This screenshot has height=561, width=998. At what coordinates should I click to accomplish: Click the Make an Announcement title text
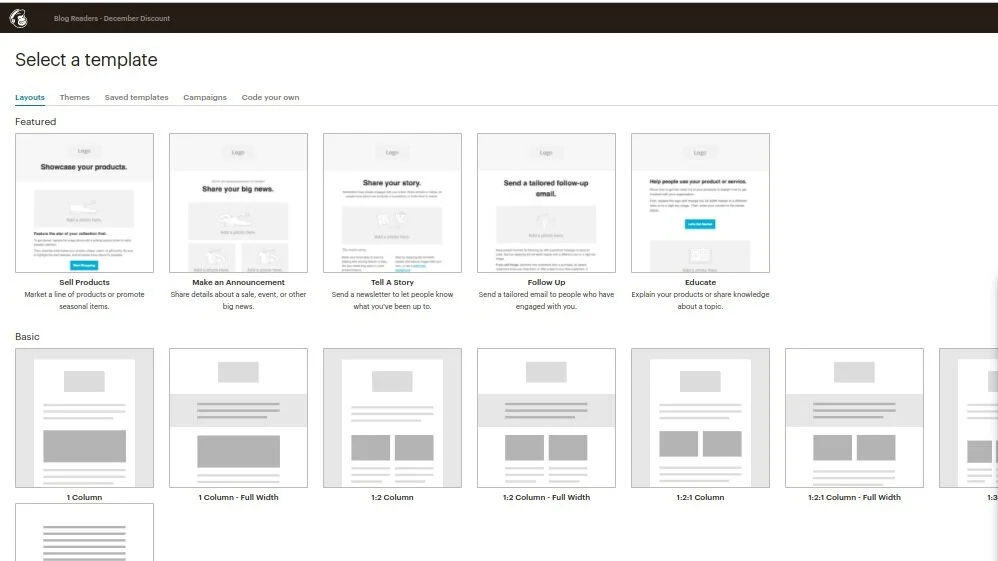(x=239, y=282)
